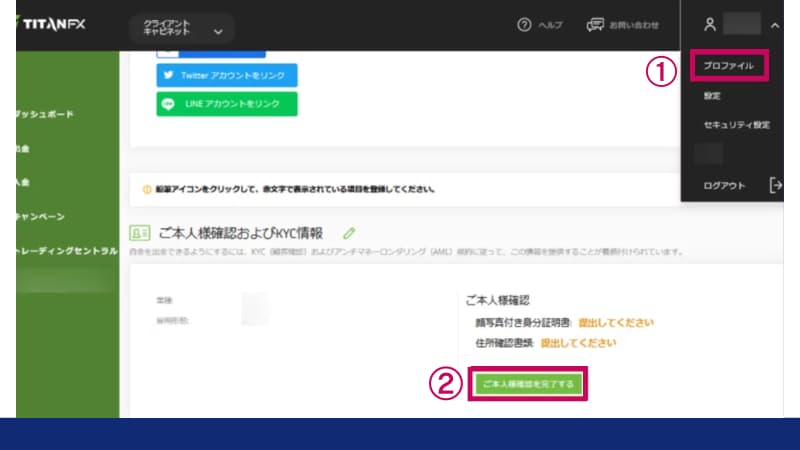
Task: Select ログアウト to sign out
Action: point(724,185)
